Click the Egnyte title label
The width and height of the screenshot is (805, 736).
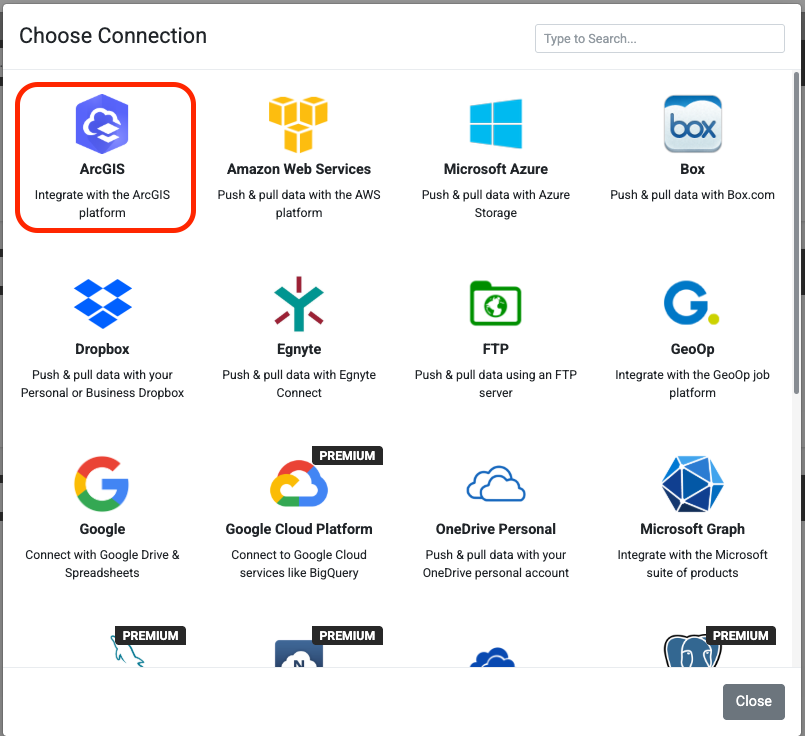pyautogui.click(x=299, y=349)
